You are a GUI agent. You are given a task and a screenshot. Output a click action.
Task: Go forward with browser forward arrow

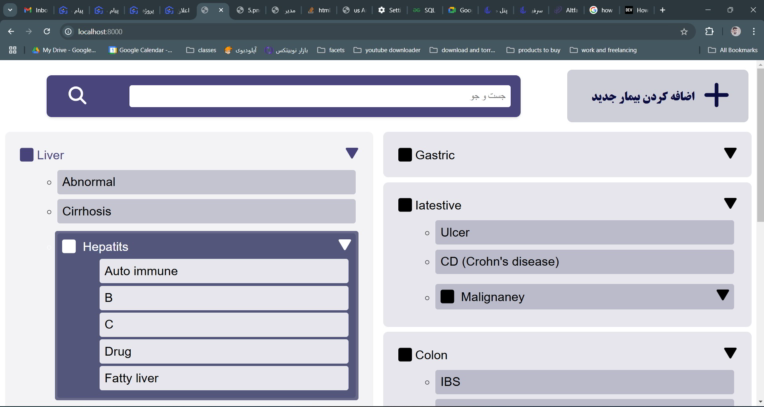pyautogui.click(x=29, y=31)
